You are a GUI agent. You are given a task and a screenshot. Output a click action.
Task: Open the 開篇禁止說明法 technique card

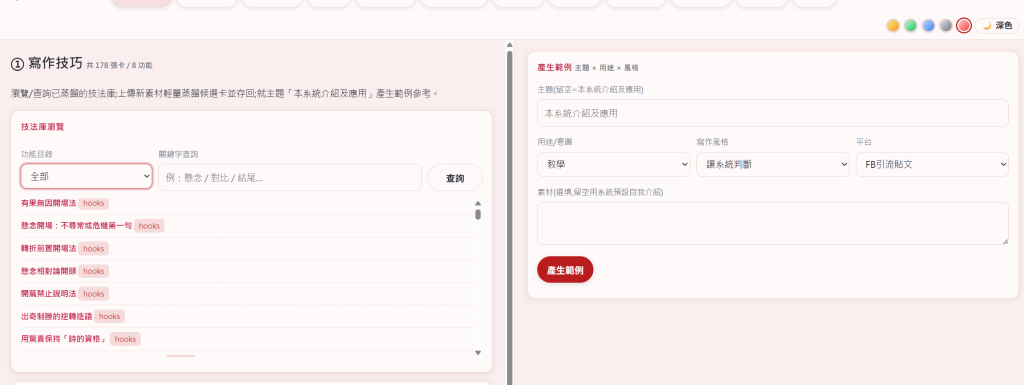48,294
